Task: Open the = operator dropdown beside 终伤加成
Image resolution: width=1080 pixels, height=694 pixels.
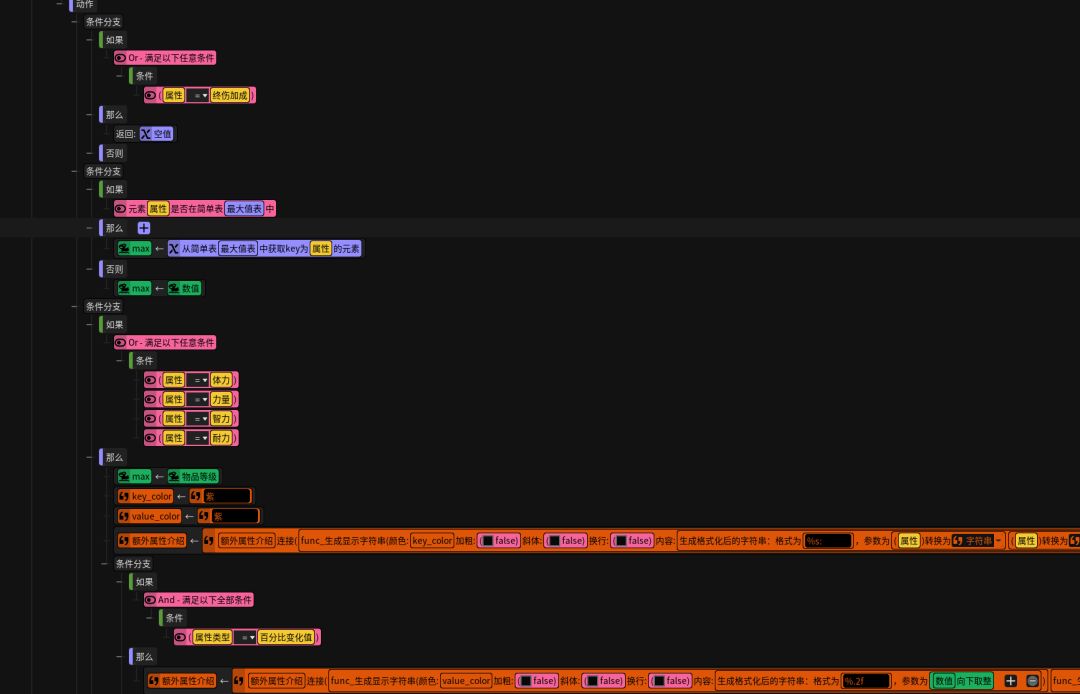Action: click(x=197, y=95)
